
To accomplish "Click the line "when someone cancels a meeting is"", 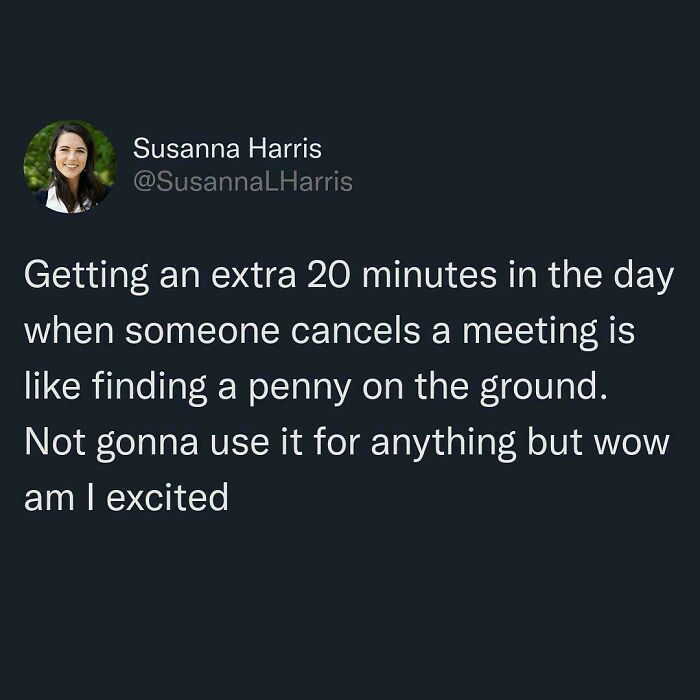I will pos(330,331).
